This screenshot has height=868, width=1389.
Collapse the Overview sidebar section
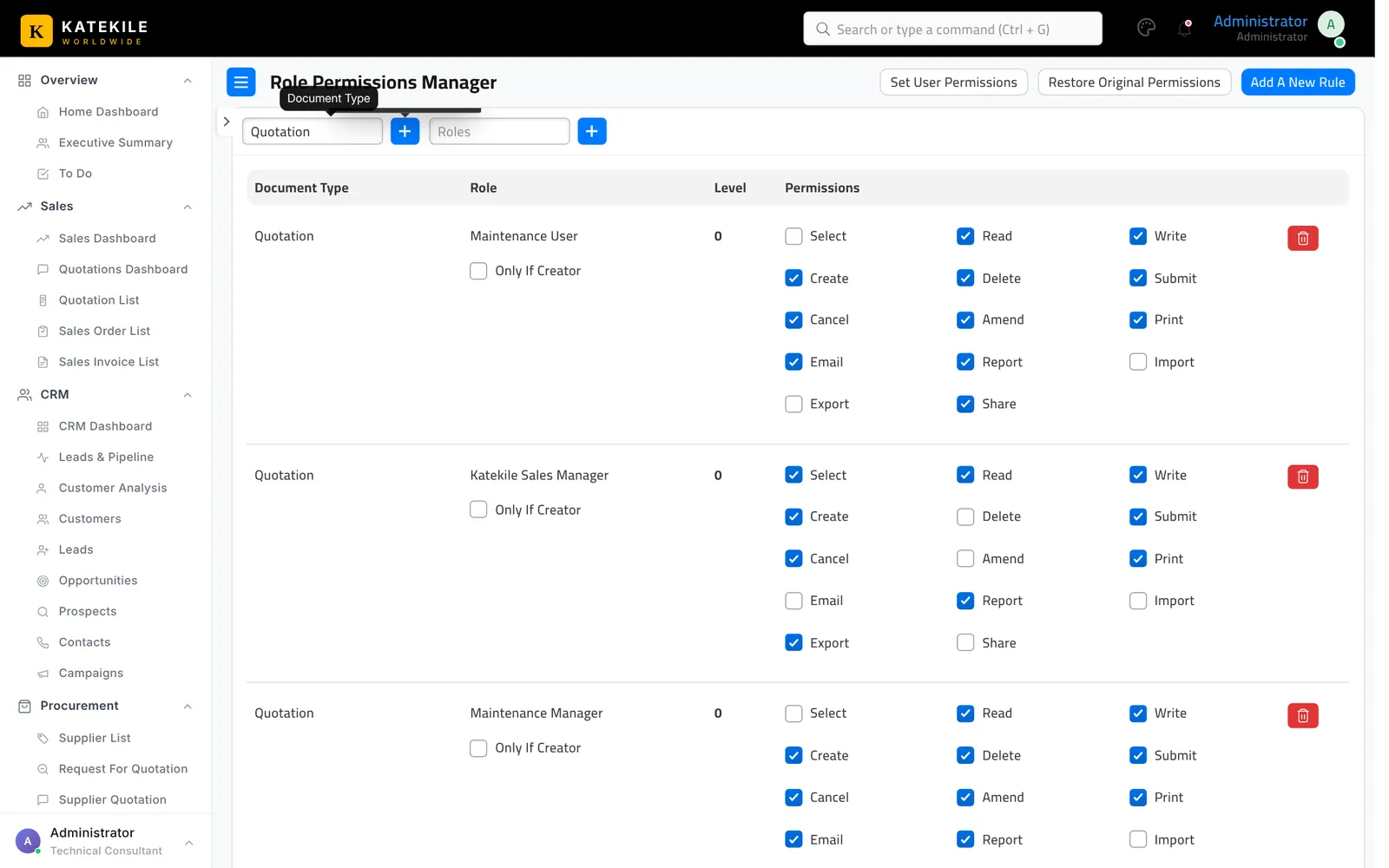[188, 81]
